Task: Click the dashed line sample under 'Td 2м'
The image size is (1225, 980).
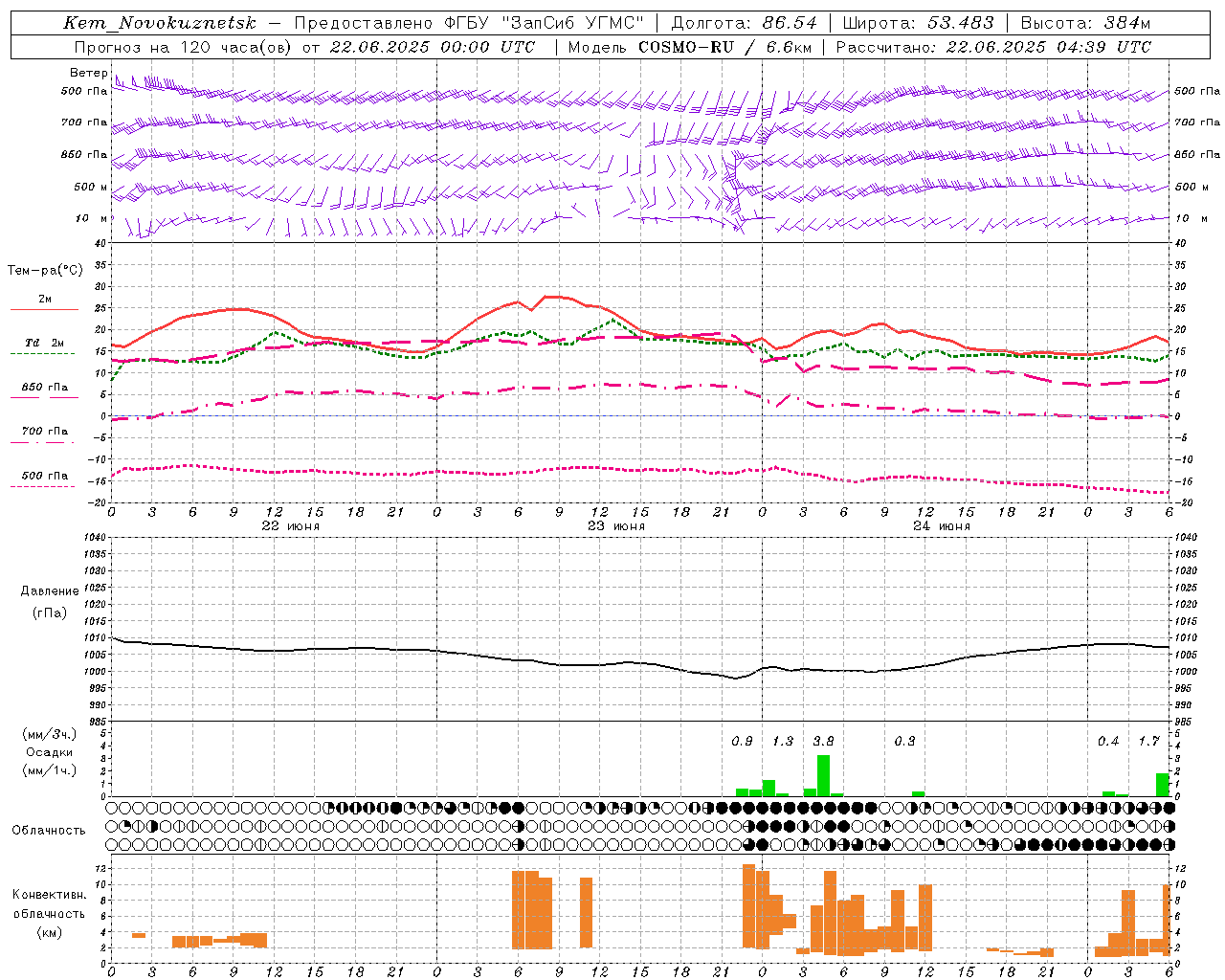Action: pos(44,354)
